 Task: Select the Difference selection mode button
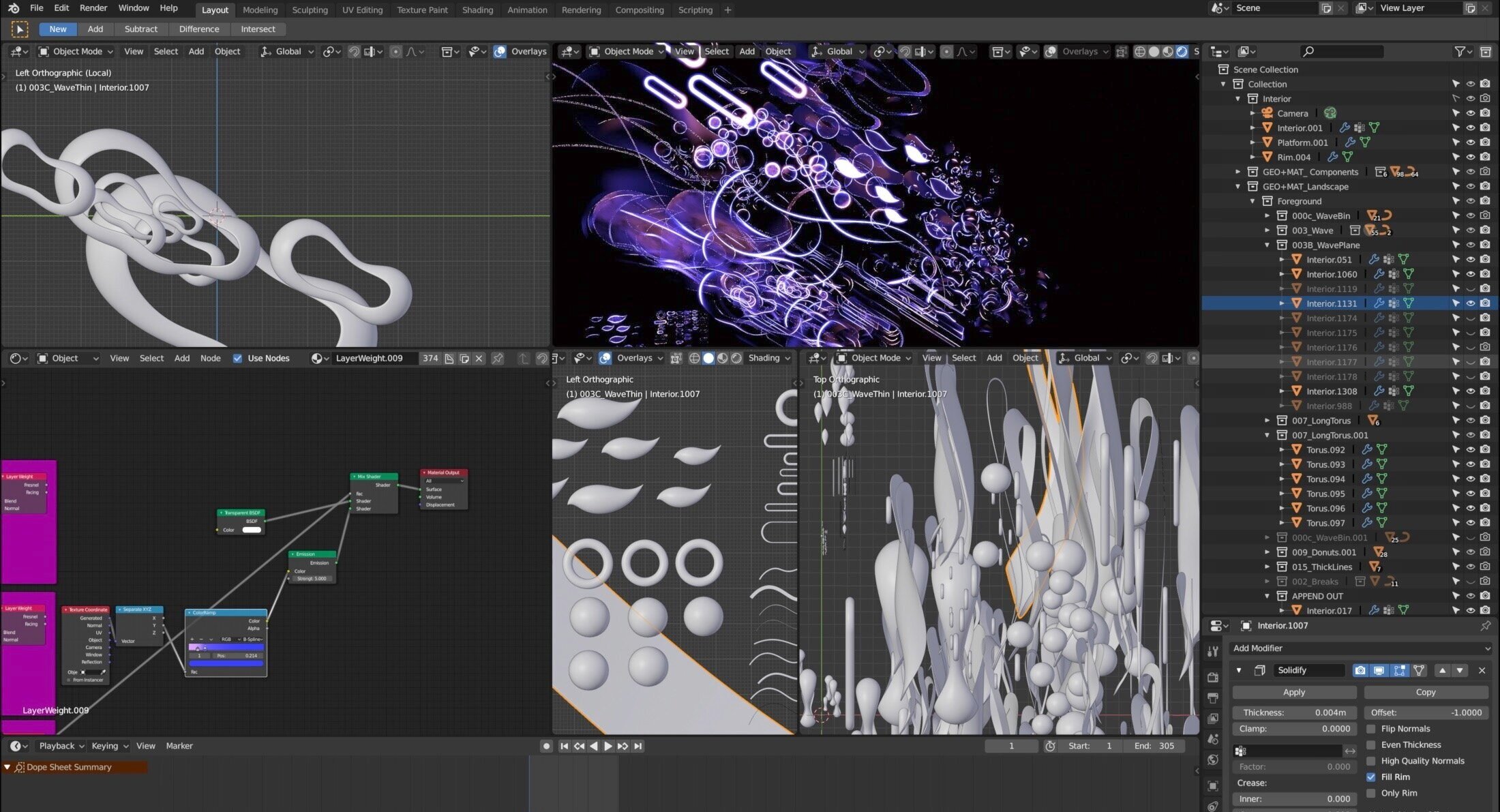198,29
